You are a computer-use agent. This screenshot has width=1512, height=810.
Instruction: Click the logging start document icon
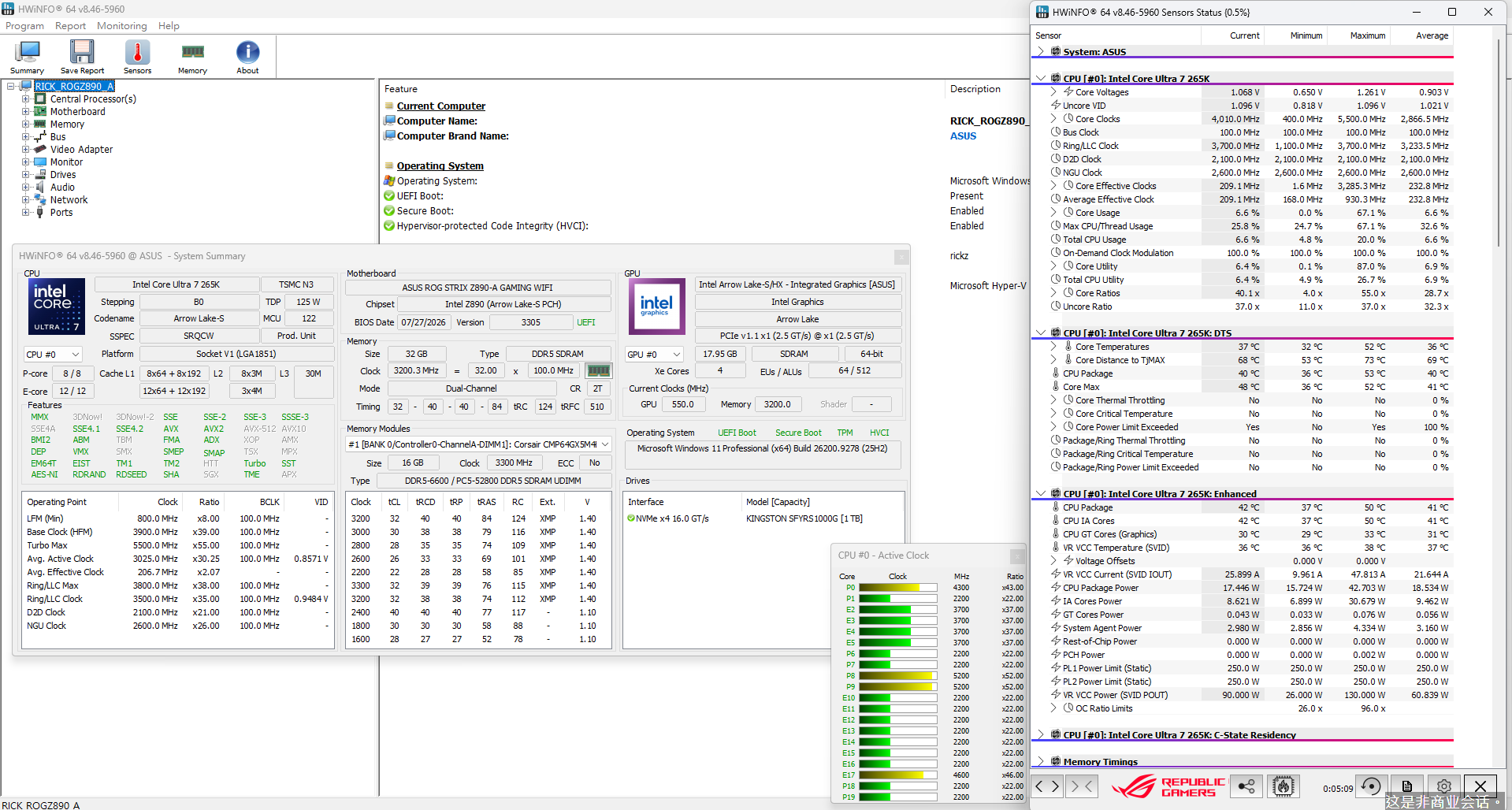point(1407,786)
